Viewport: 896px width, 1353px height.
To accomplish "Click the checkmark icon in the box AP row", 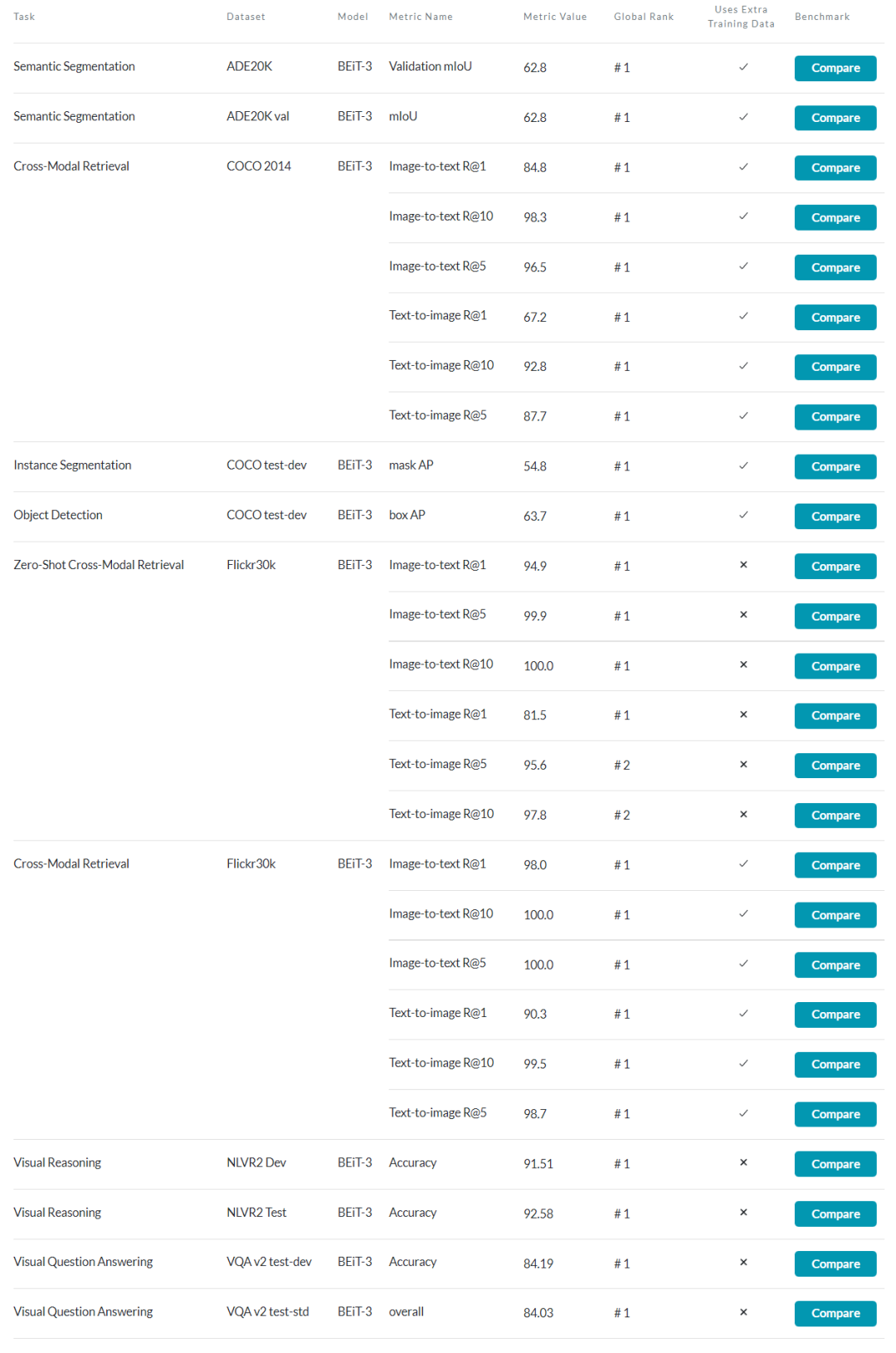I will point(743,515).
